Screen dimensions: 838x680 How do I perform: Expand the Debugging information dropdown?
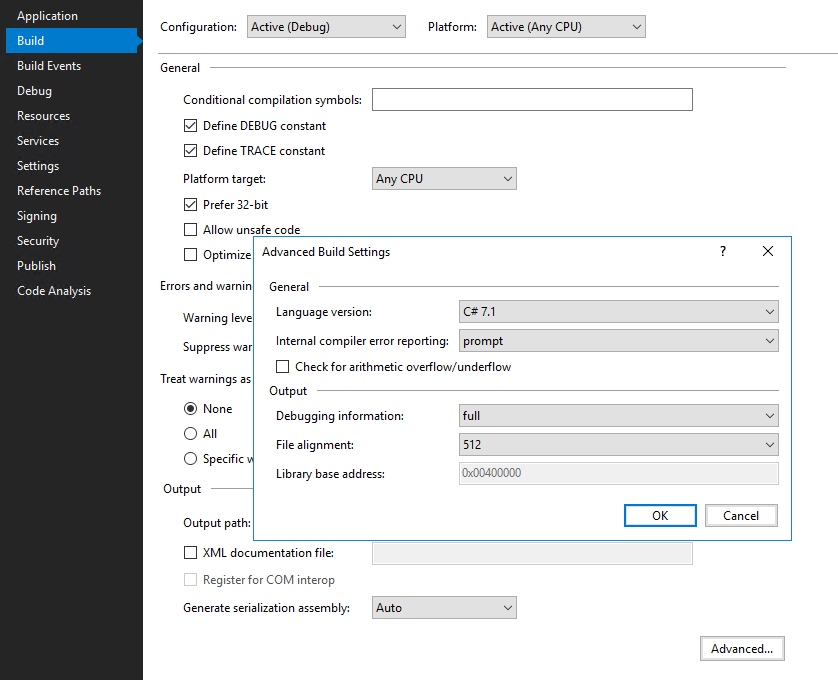(618, 415)
